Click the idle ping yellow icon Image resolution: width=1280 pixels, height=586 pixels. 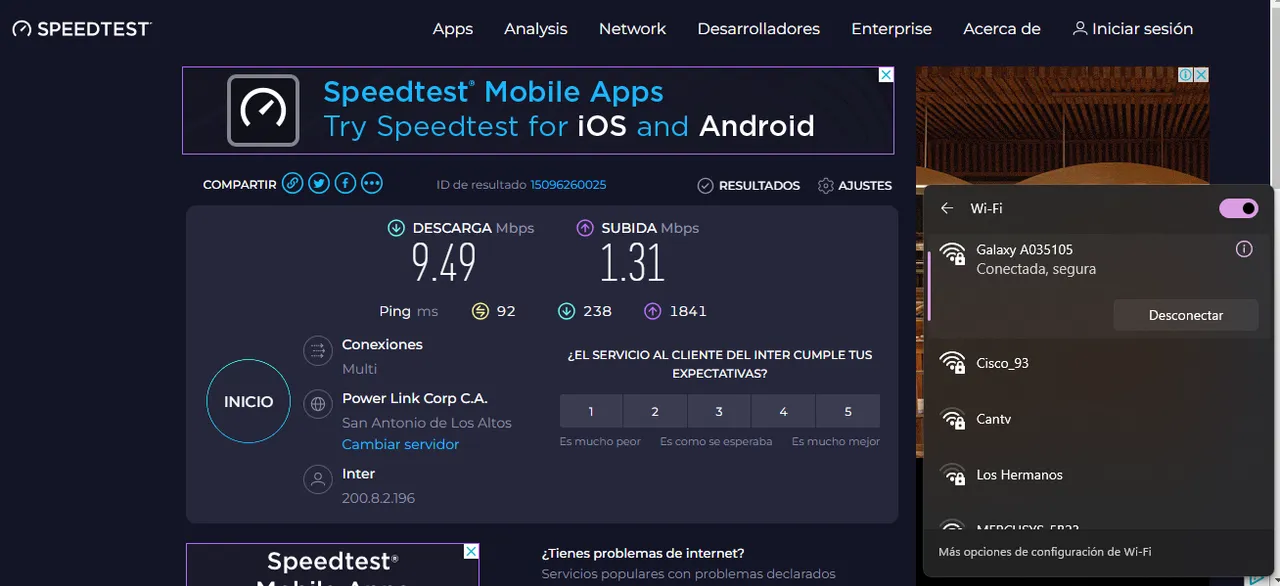480,311
